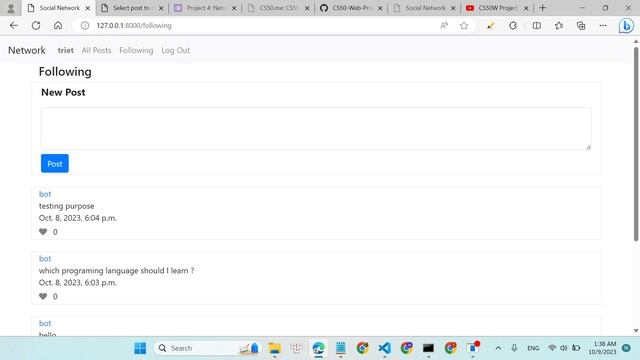The width and height of the screenshot is (640, 360).
Task: Add this page to favorites star
Action: (x=464, y=25)
